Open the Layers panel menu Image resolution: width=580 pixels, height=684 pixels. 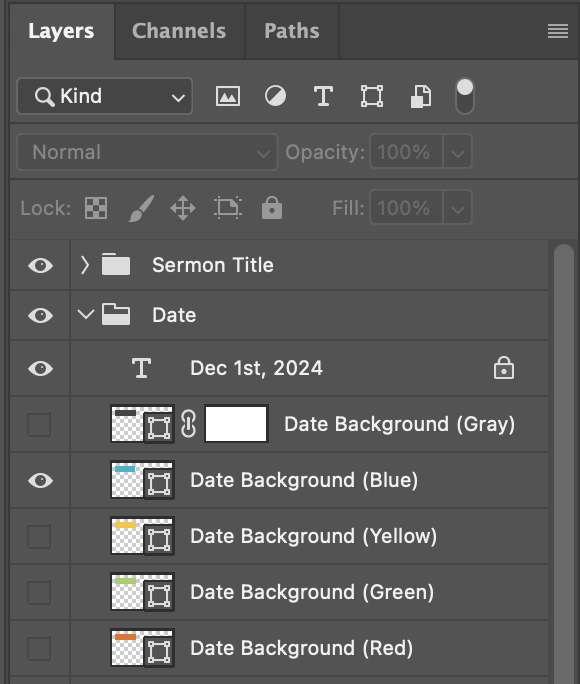tap(558, 31)
